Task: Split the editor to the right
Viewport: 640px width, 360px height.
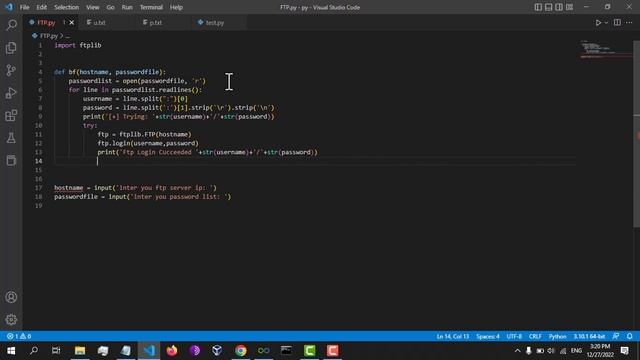Action: click(x=617, y=23)
